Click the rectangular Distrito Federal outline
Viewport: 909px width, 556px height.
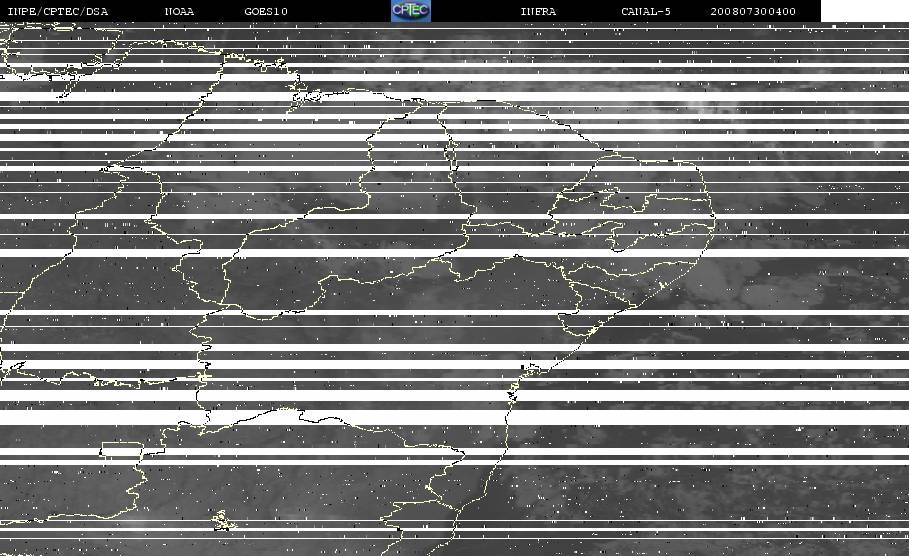click(x=122, y=450)
